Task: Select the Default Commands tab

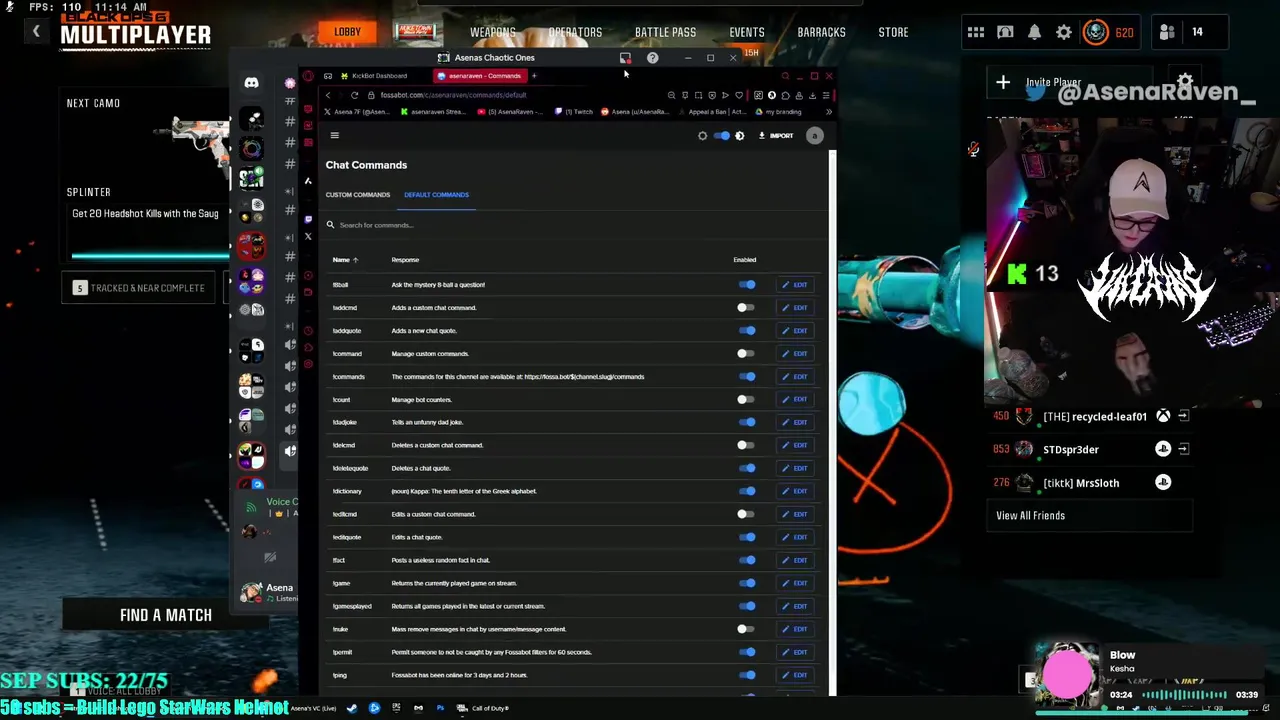Action: pyautogui.click(x=436, y=195)
